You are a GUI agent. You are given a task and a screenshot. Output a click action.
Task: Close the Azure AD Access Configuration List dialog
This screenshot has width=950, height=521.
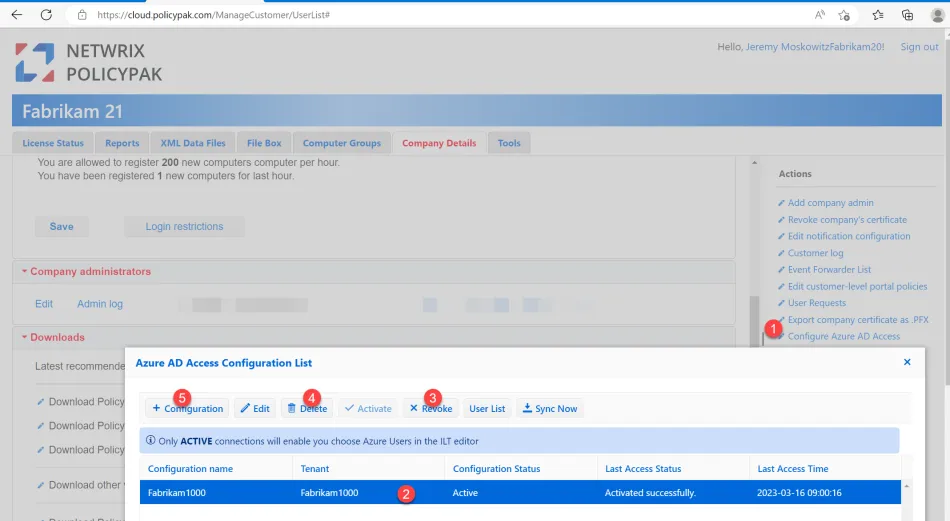[x=907, y=362]
